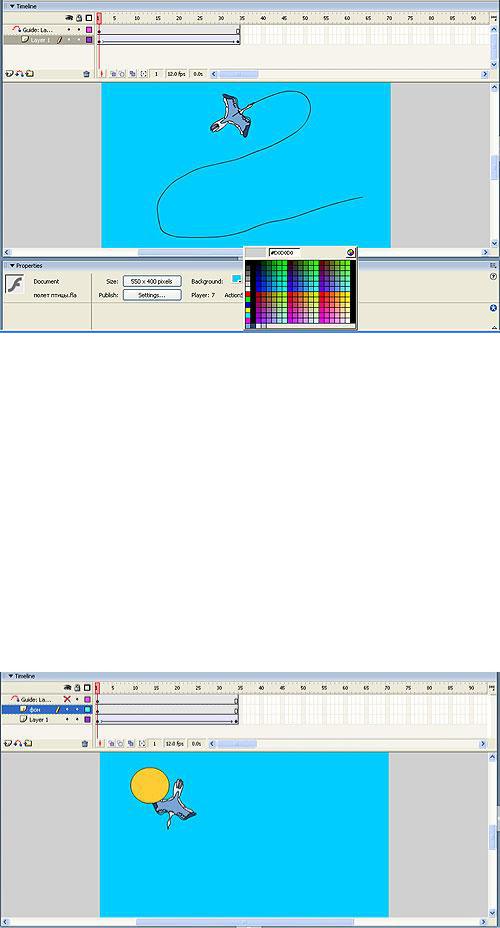Toggle Onion Skin Outlines in lower timeline

point(120,744)
